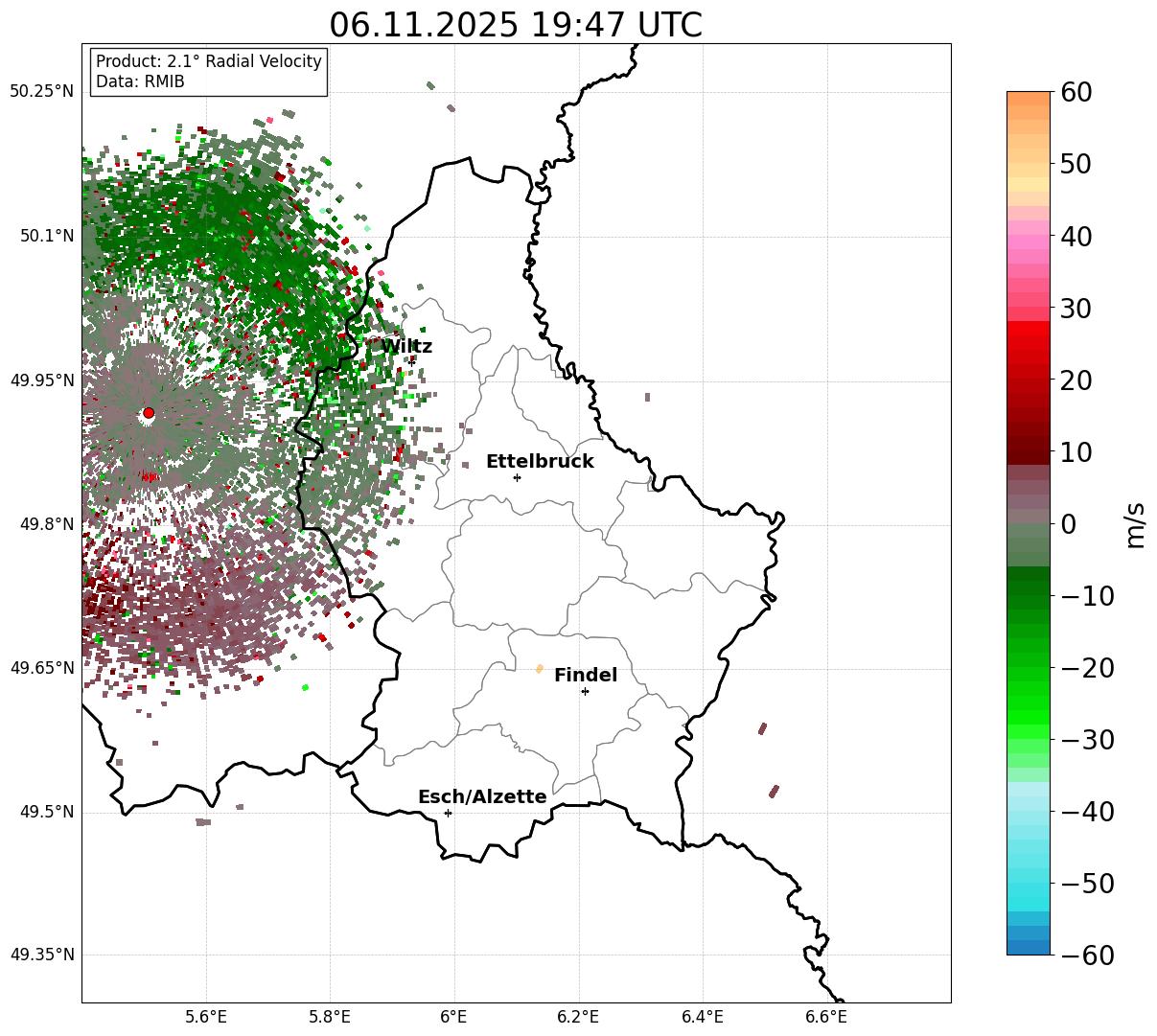Click the cross marker below Esch/Alzette
The height and width of the screenshot is (1036, 1157).
[x=448, y=813]
